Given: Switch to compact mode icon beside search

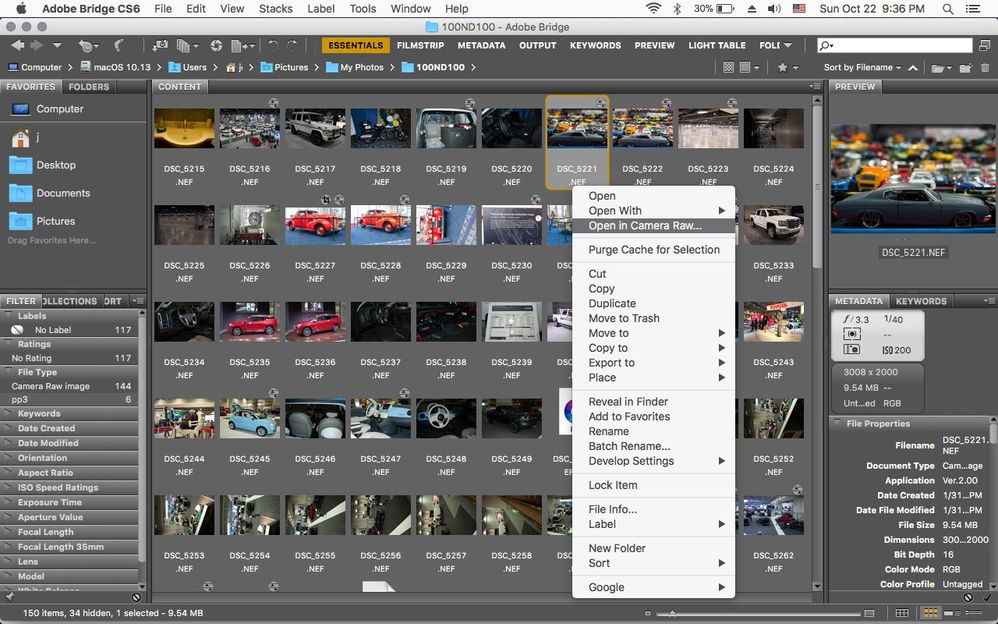Looking at the screenshot, I should tap(984, 46).
